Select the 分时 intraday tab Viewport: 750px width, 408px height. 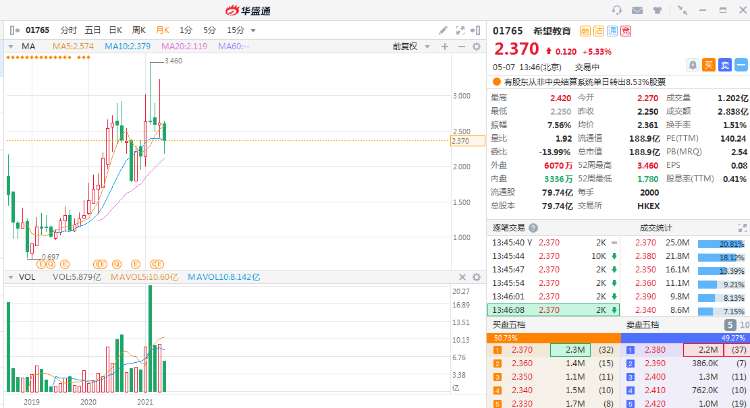pos(68,30)
